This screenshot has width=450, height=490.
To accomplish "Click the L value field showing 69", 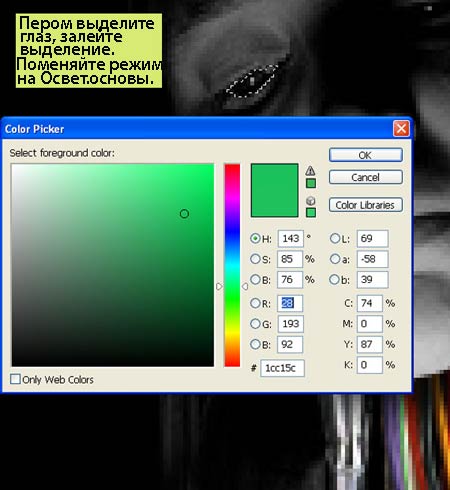I will pyautogui.click(x=372, y=238).
